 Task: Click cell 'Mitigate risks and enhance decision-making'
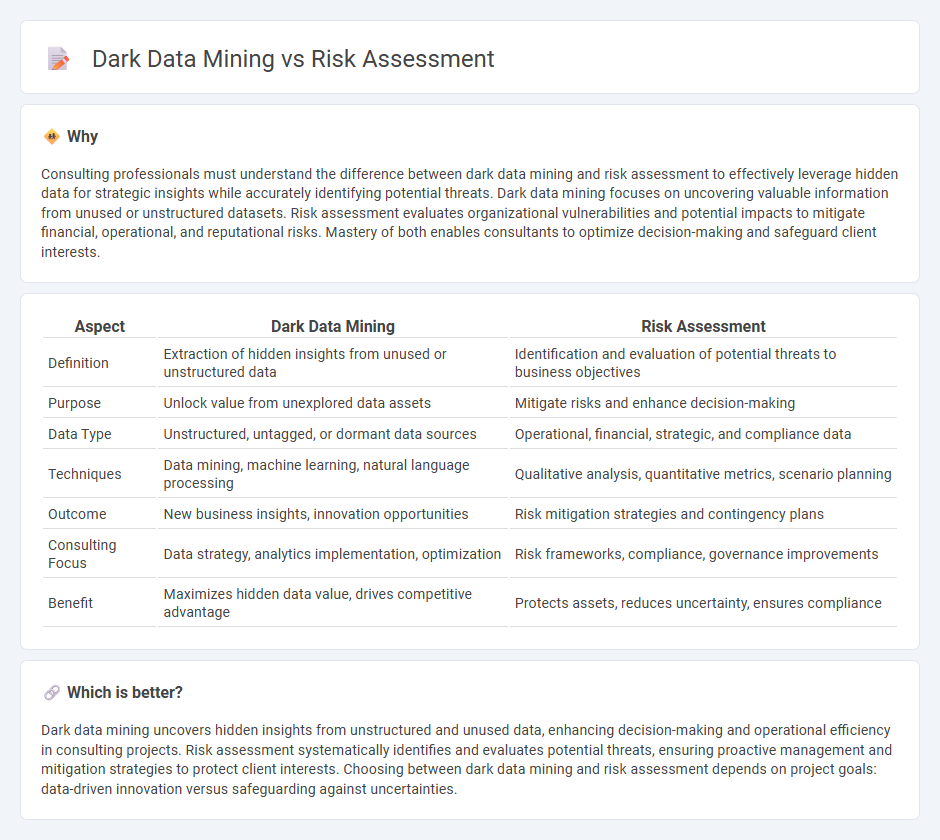pyautogui.click(x=703, y=403)
